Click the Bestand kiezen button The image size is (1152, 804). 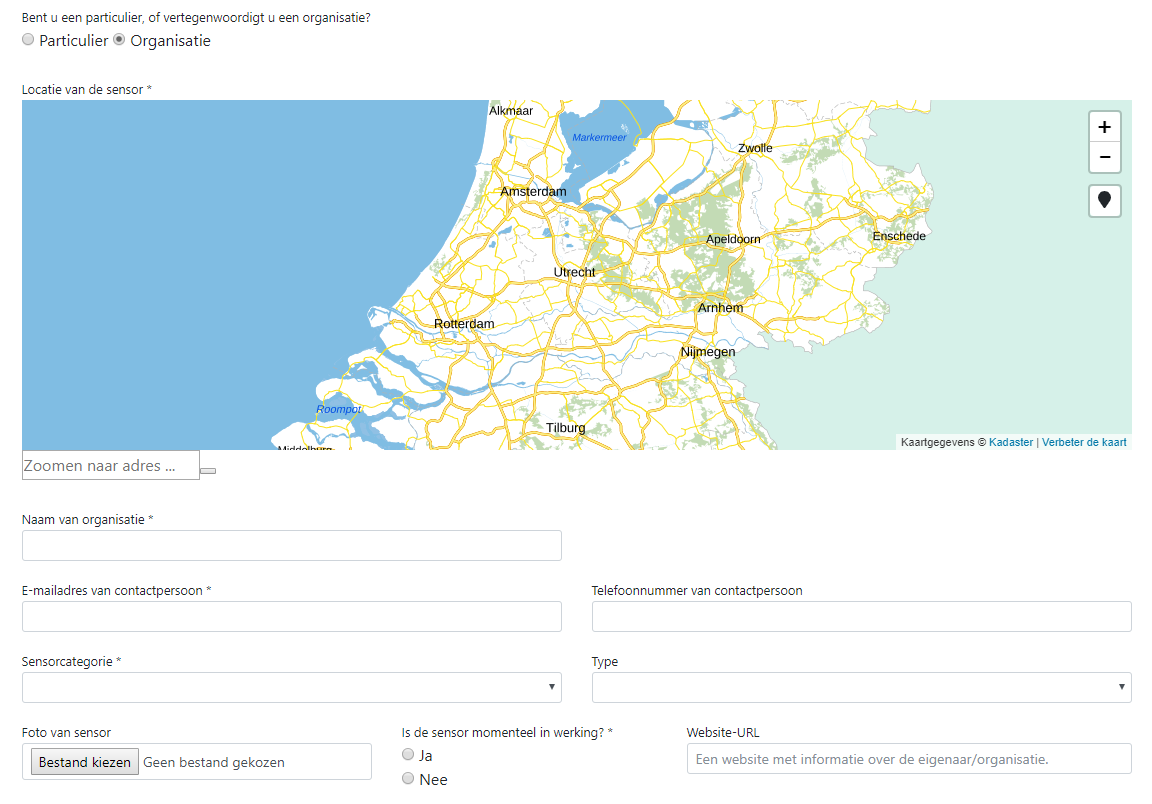(85, 762)
